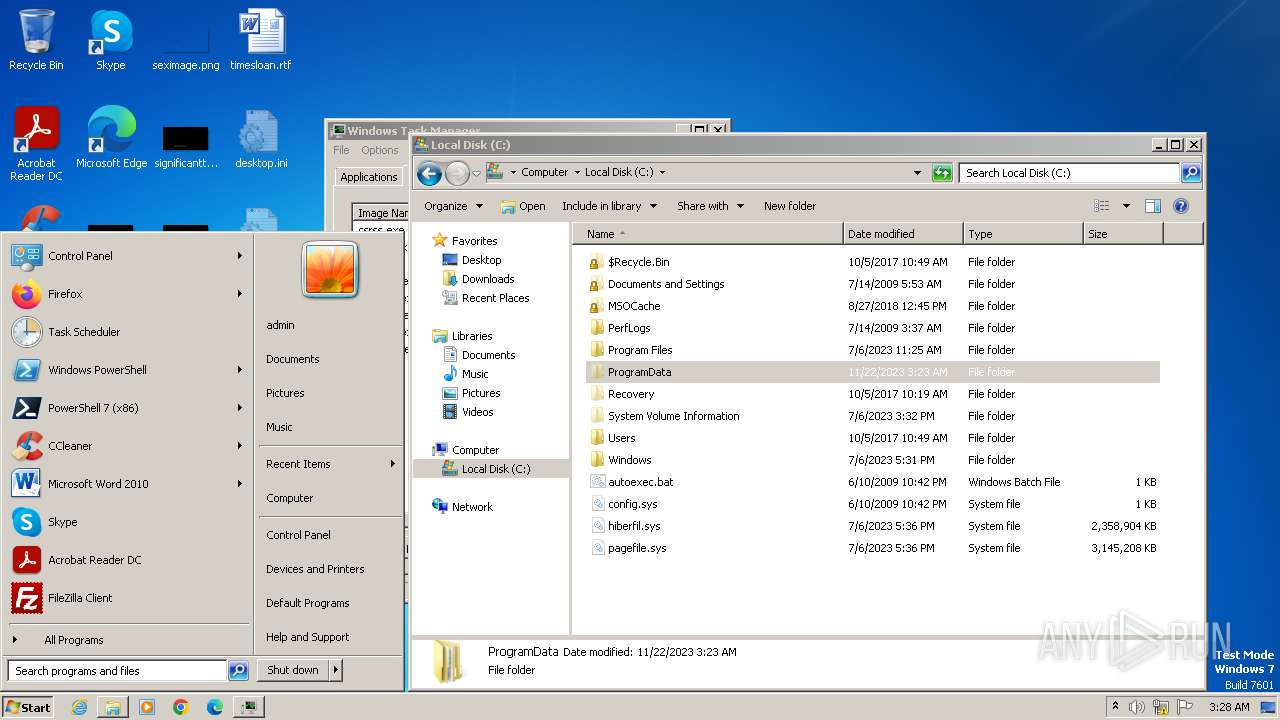Expand All Programs list
The image size is (1280, 720).
[x=128, y=640]
